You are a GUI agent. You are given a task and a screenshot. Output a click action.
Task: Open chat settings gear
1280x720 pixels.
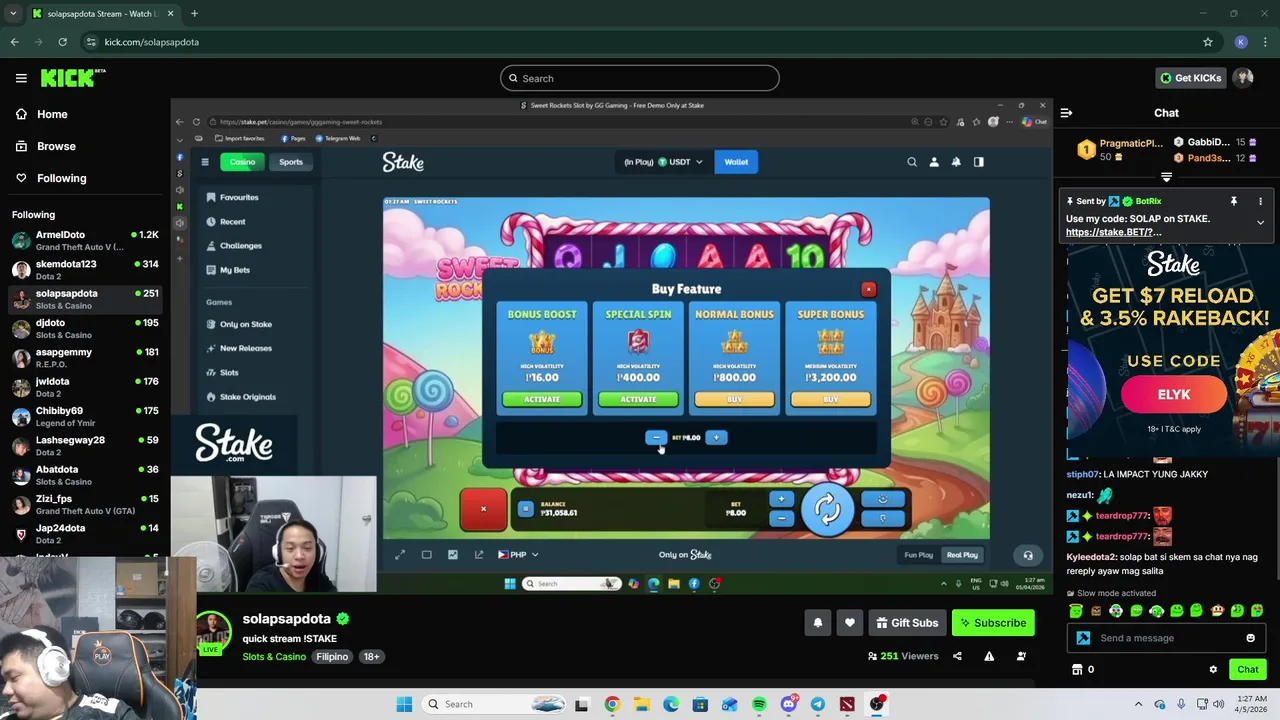click(x=1213, y=669)
